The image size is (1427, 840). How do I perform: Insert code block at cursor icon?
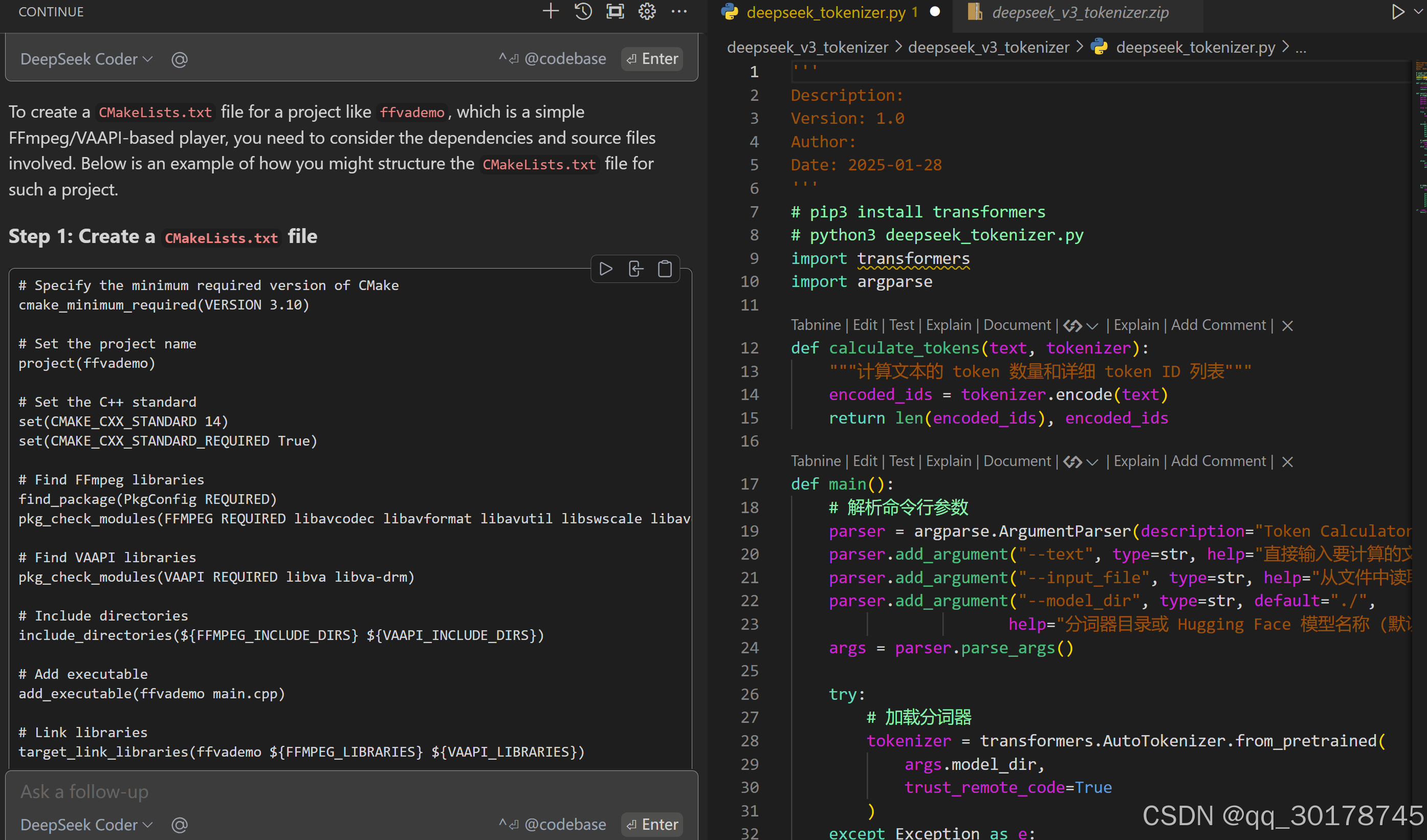(635, 269)
